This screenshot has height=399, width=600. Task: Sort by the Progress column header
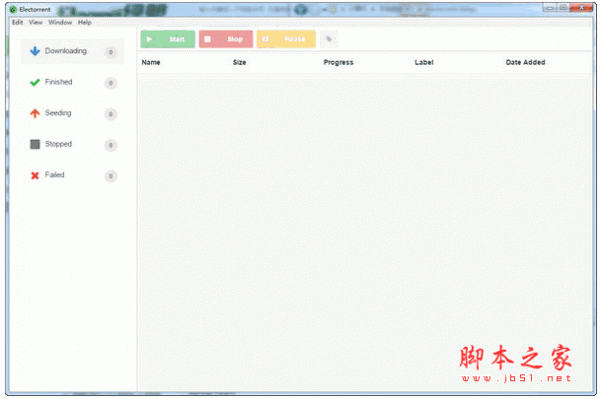[x=338, y=62]
